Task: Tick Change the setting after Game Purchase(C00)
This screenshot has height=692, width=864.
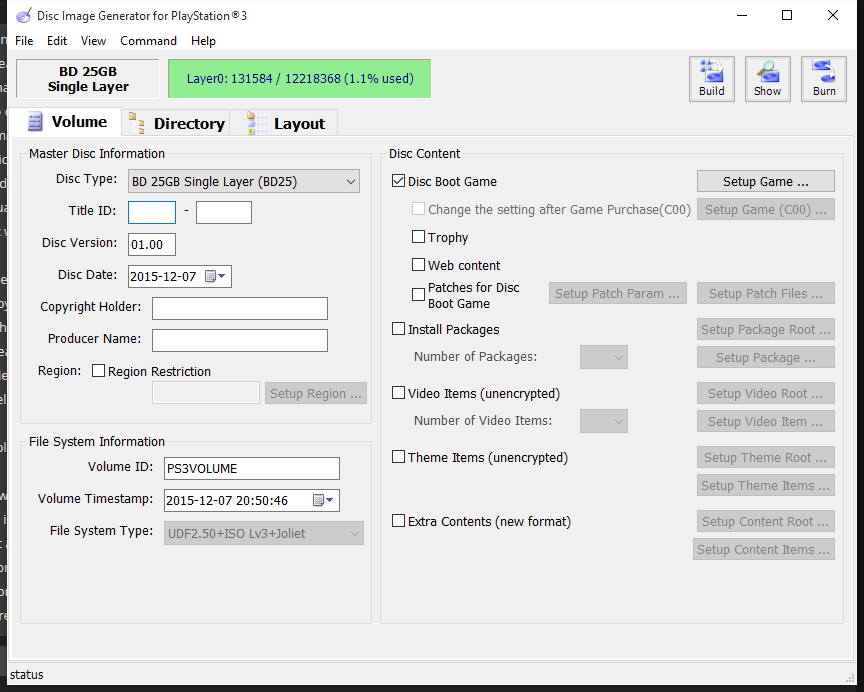Action: pyautogui.click(x=419, y=209)
